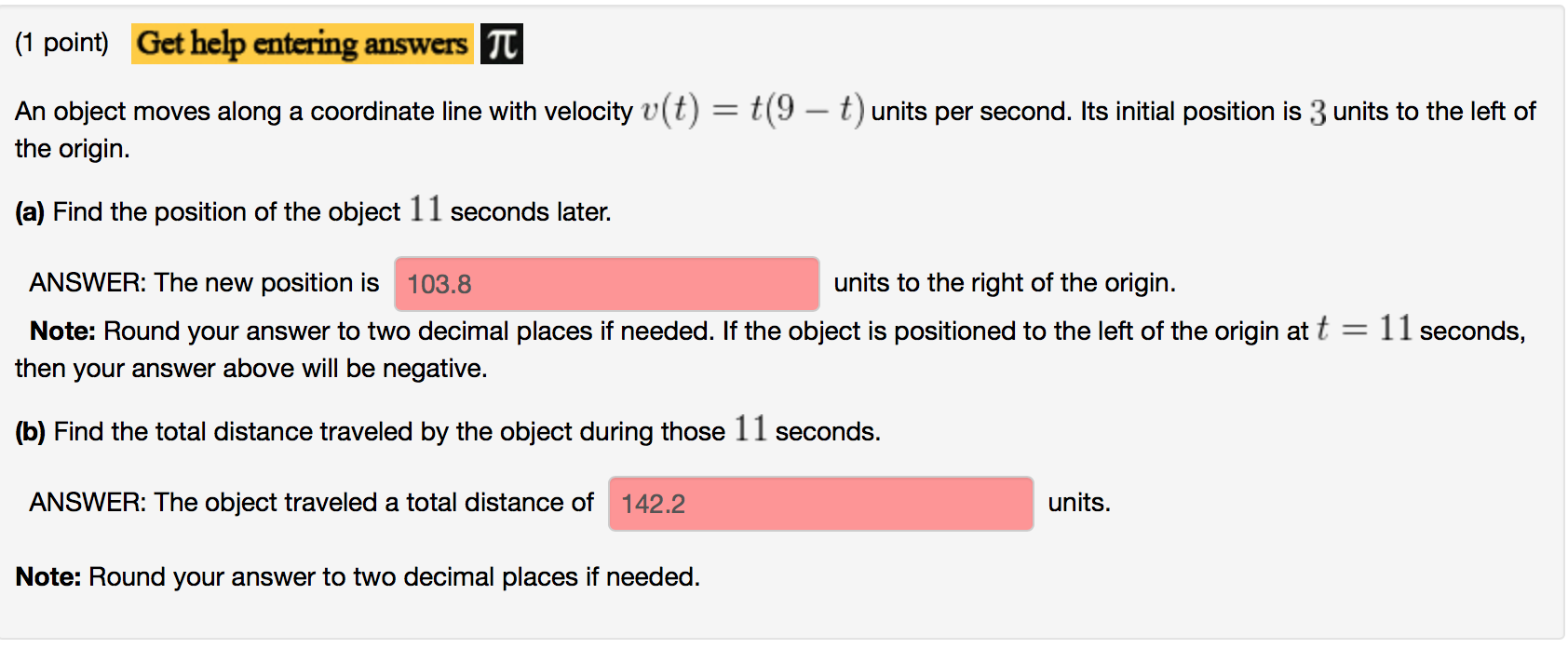Click the number 11 in the part (b) question
The image size is (1568, 649).
click(750, 429)
